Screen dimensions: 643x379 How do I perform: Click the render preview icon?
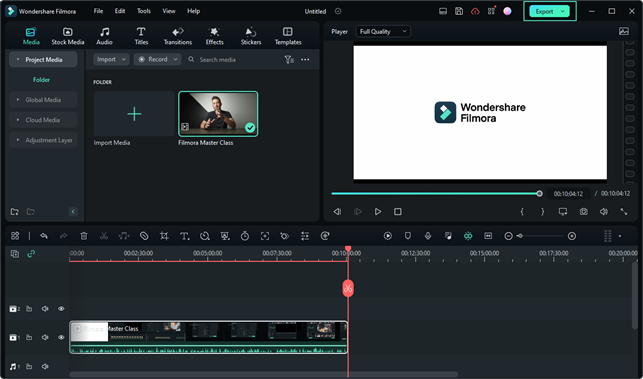coord(388,236)
